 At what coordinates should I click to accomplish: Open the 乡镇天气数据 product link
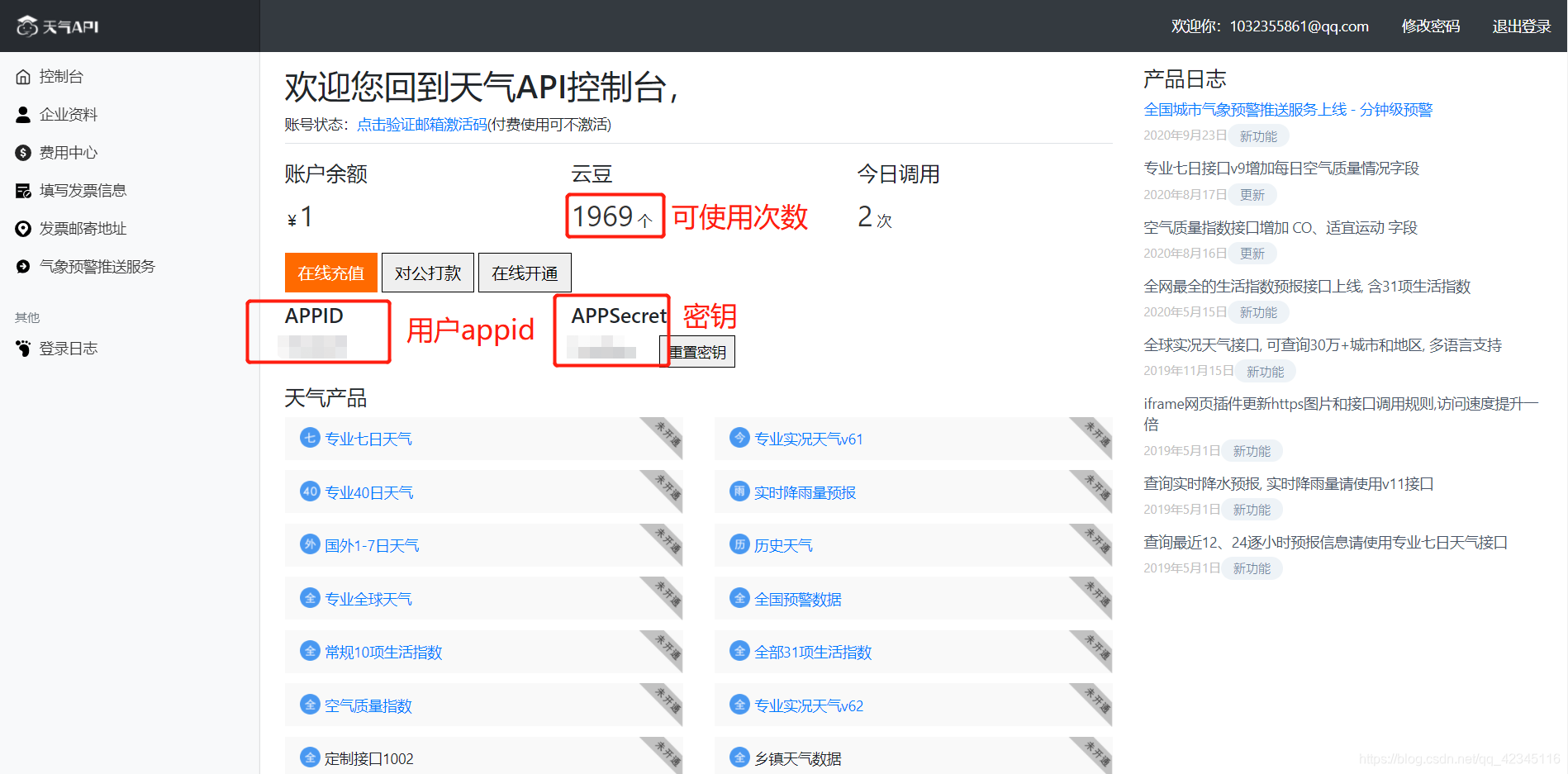click(x=798, y=759)
